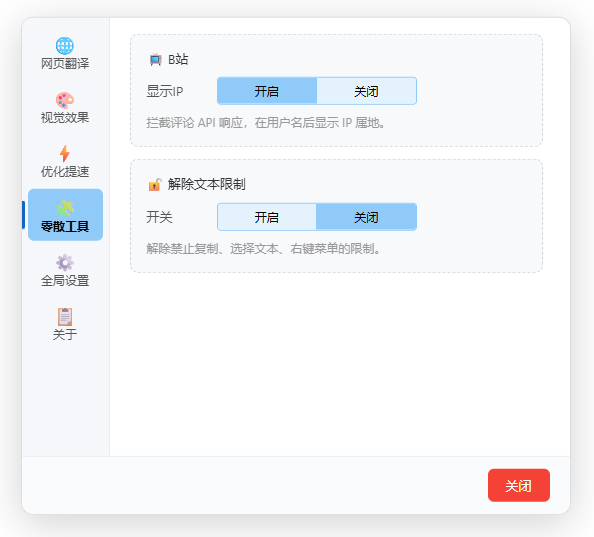The width and height of the screenshot is (594, 537).
Task: Select the 优化提速 tab label
Action: [65, 172]
